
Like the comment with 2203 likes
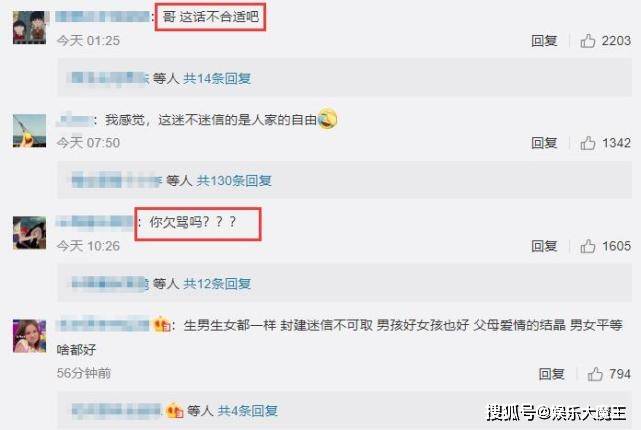point(587,40)
